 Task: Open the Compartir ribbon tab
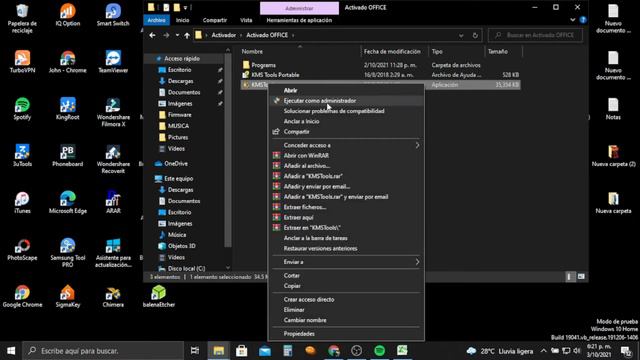click(215, 20)
